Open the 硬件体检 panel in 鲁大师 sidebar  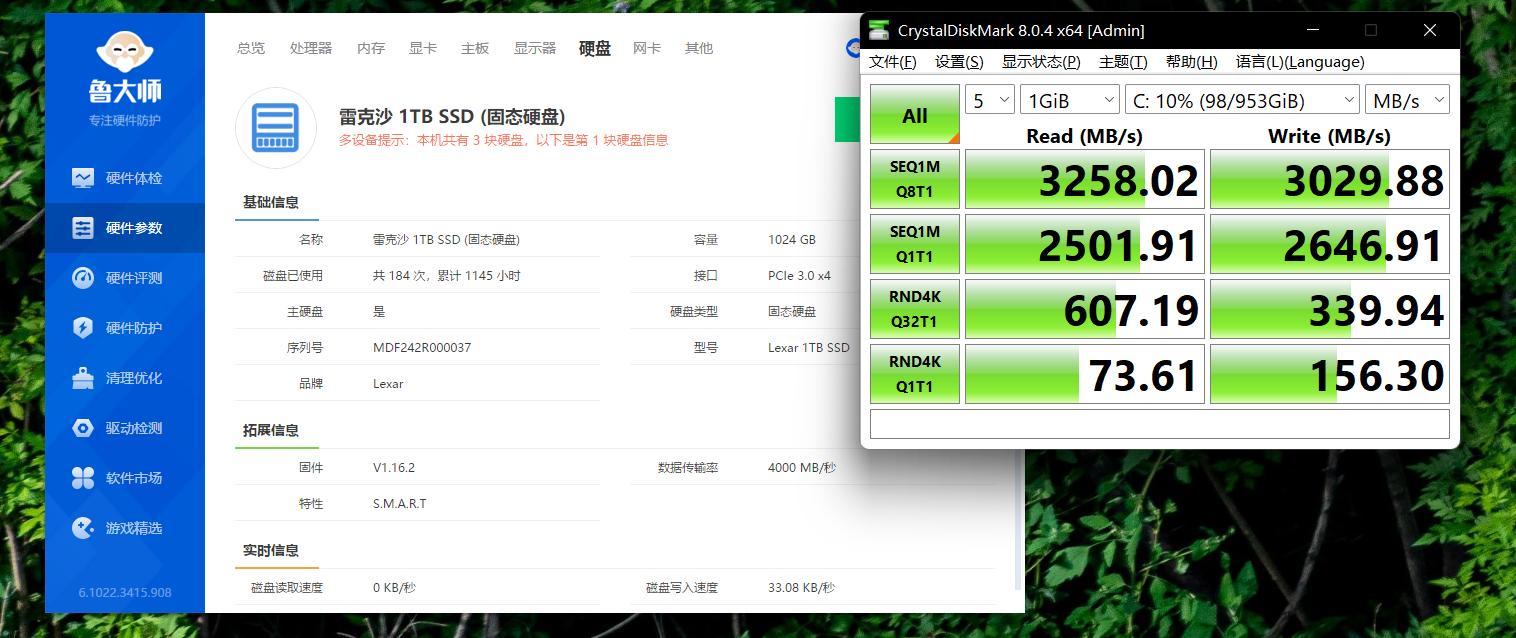[125, 177]
